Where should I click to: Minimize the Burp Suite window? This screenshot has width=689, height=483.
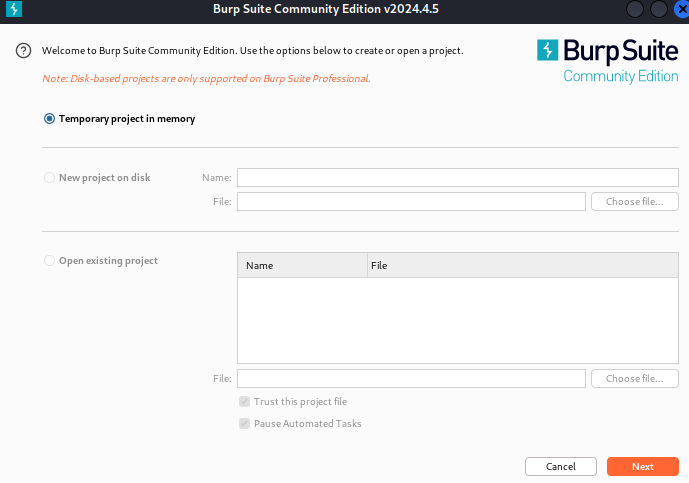click(x=635, y=9)
